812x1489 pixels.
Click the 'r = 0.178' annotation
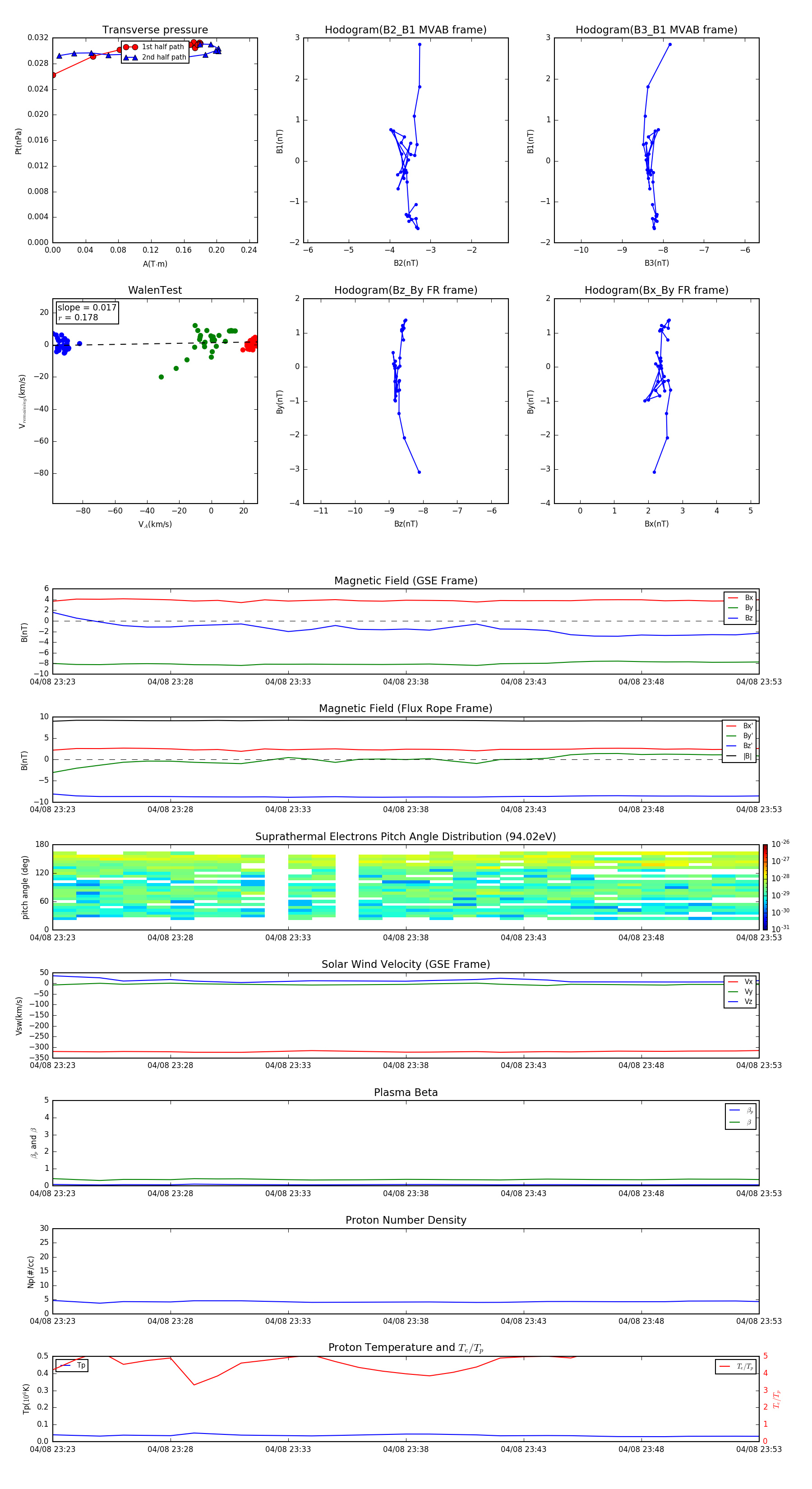(x=78, y=317)
